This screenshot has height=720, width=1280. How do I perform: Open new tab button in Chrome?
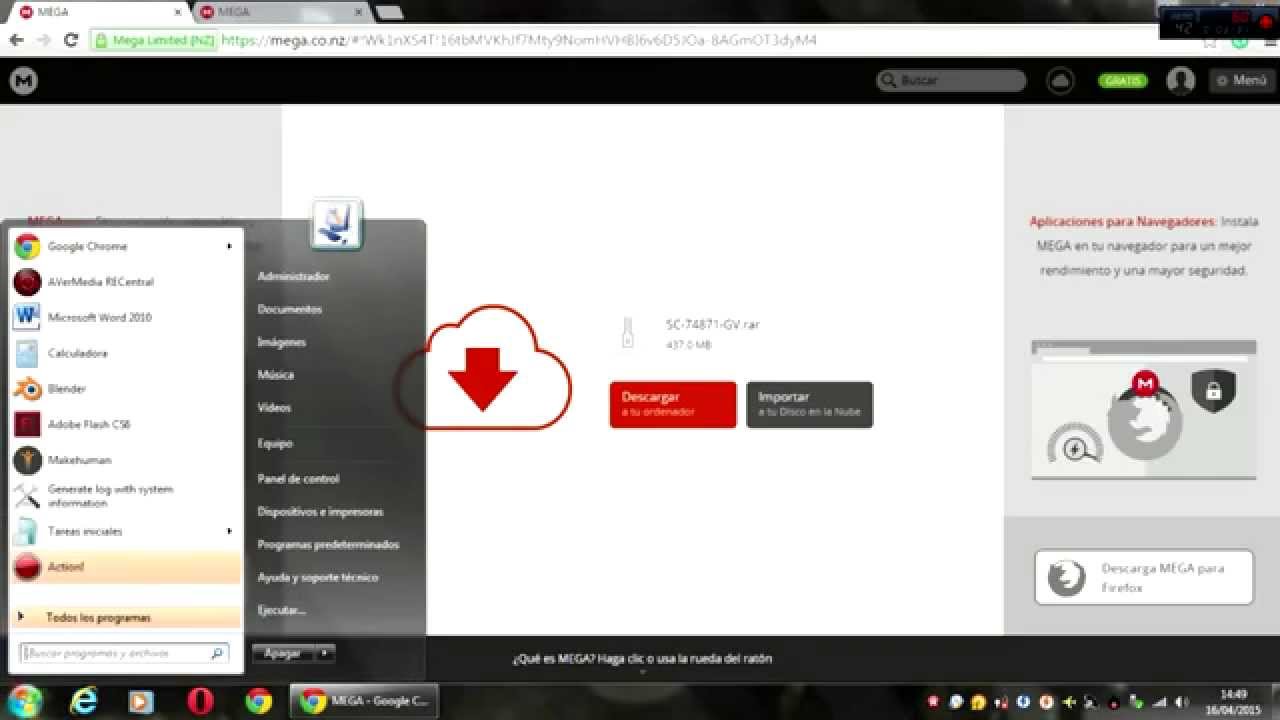click(389, 12)
